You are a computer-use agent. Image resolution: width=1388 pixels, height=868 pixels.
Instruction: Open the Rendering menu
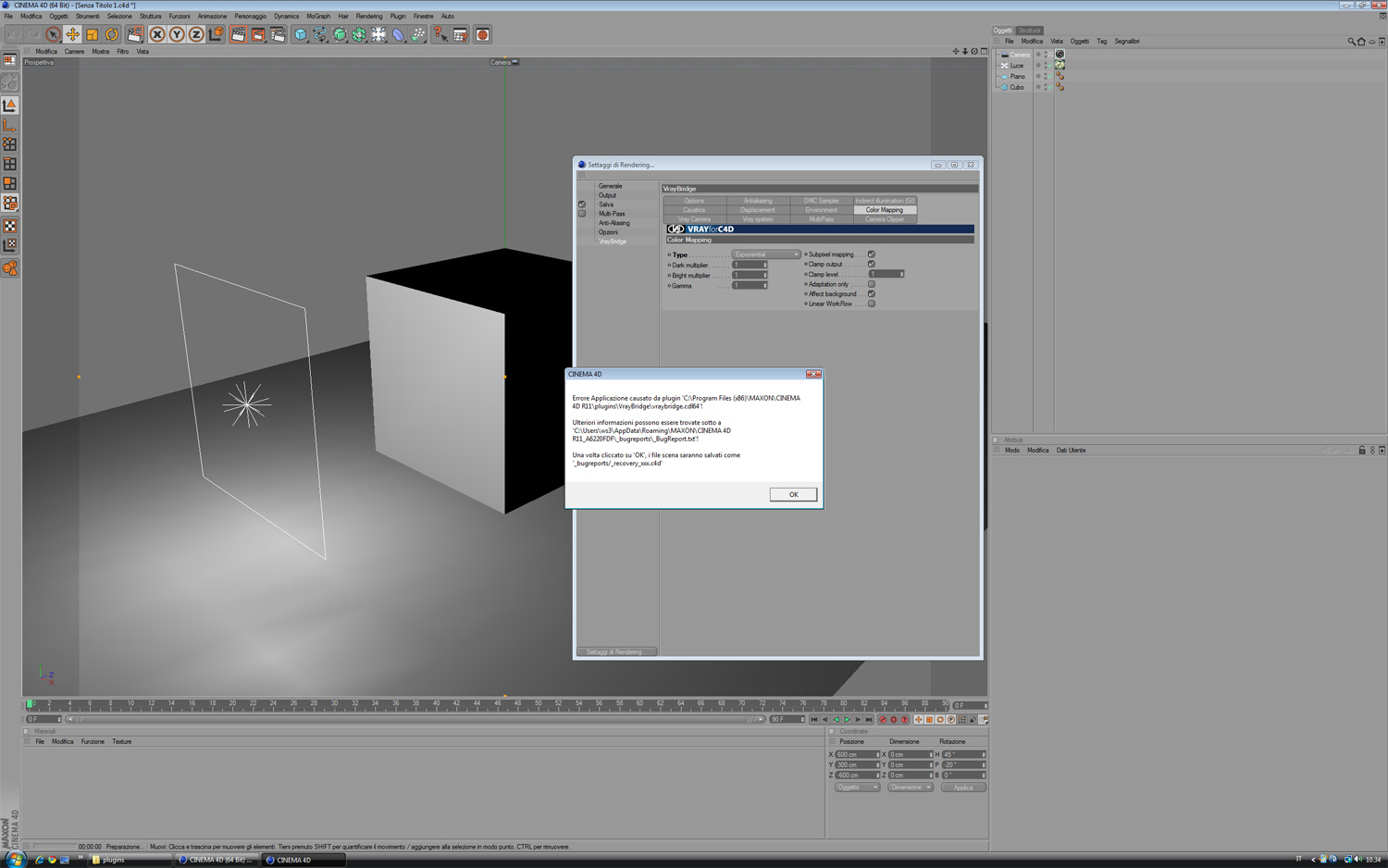click(368, 16)
